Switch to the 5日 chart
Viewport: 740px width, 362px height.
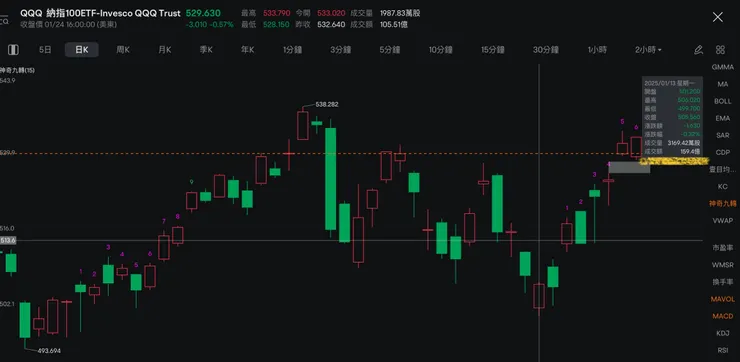[x=45, y=50]
